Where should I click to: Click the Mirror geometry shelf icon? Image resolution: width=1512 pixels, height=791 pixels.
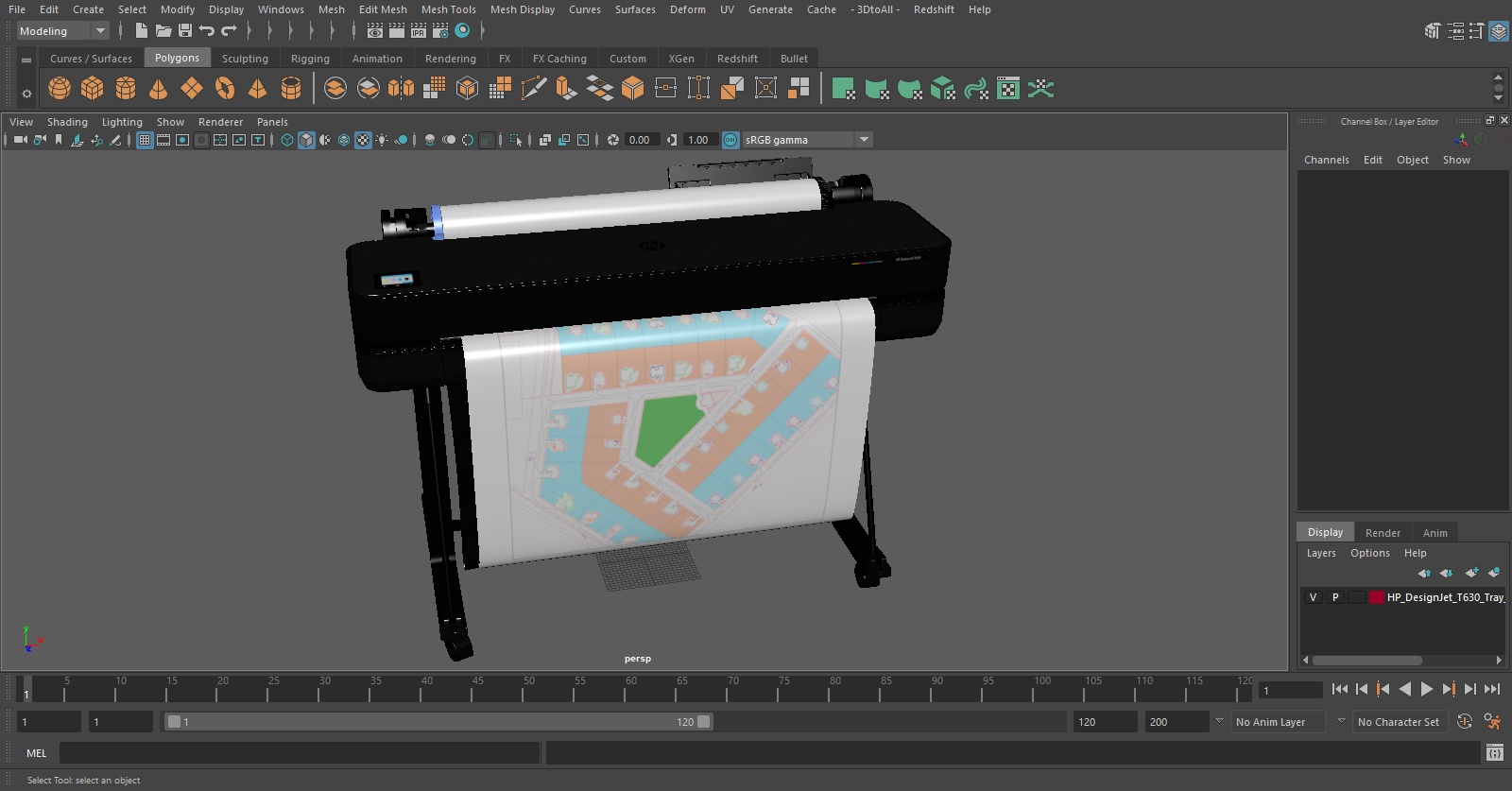point(402,89)
